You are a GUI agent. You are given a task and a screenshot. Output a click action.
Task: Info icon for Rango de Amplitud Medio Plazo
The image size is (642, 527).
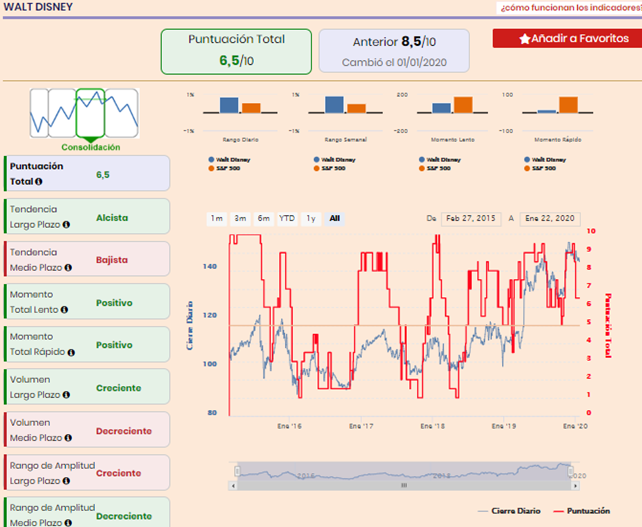[x=68, y=522]
